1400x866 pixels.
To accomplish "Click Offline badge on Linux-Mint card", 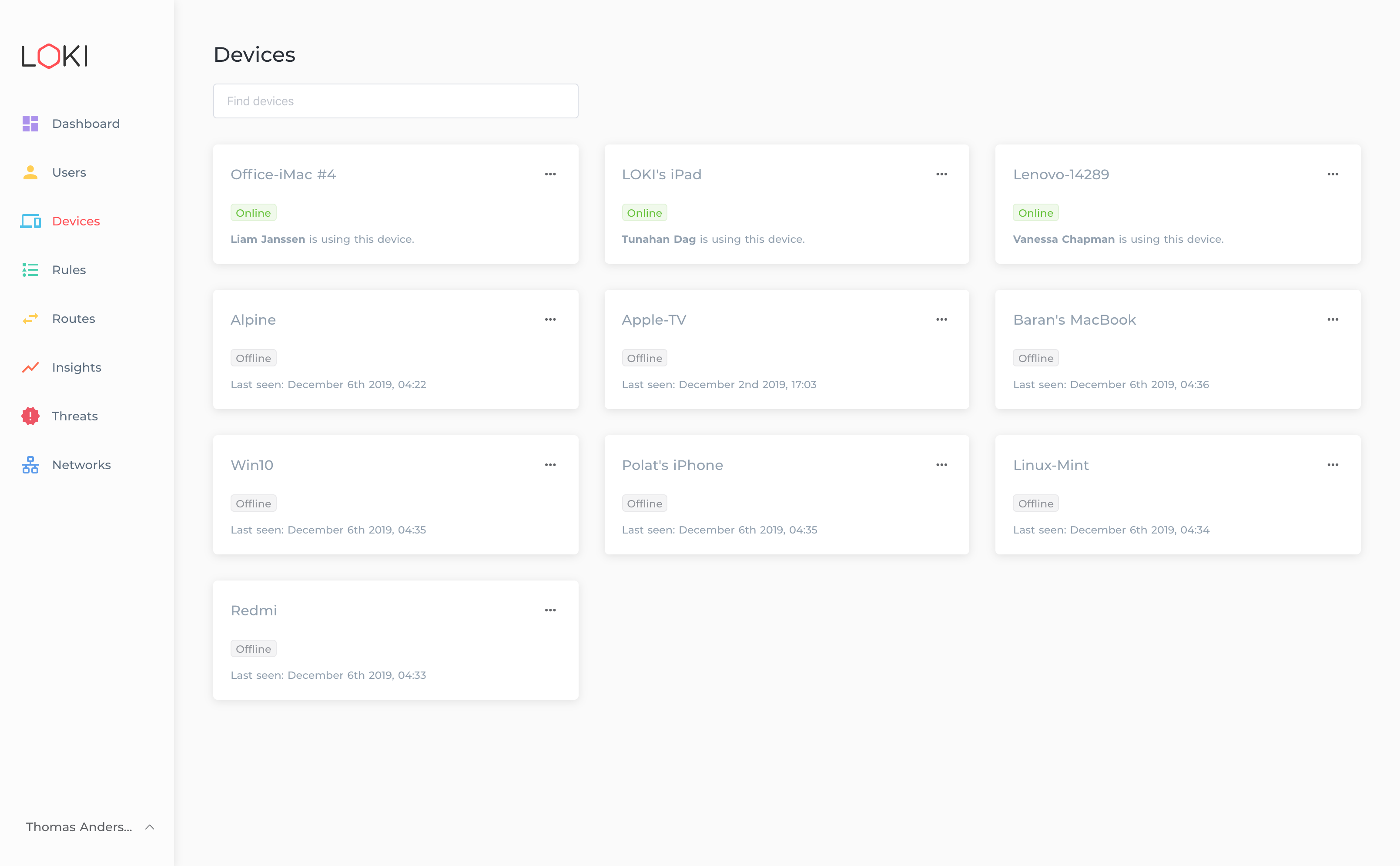I will pyautogui.click(x=1035, y=503).
